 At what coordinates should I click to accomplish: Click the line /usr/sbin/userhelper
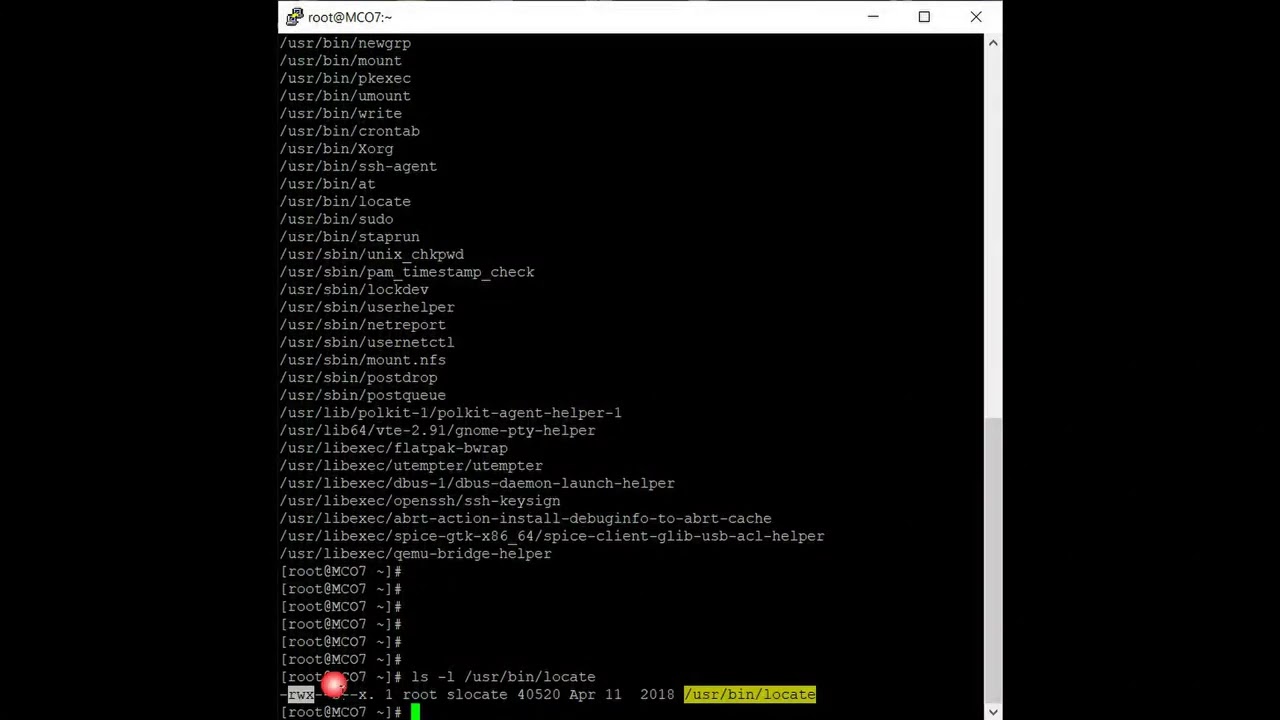tap(367, 307)
